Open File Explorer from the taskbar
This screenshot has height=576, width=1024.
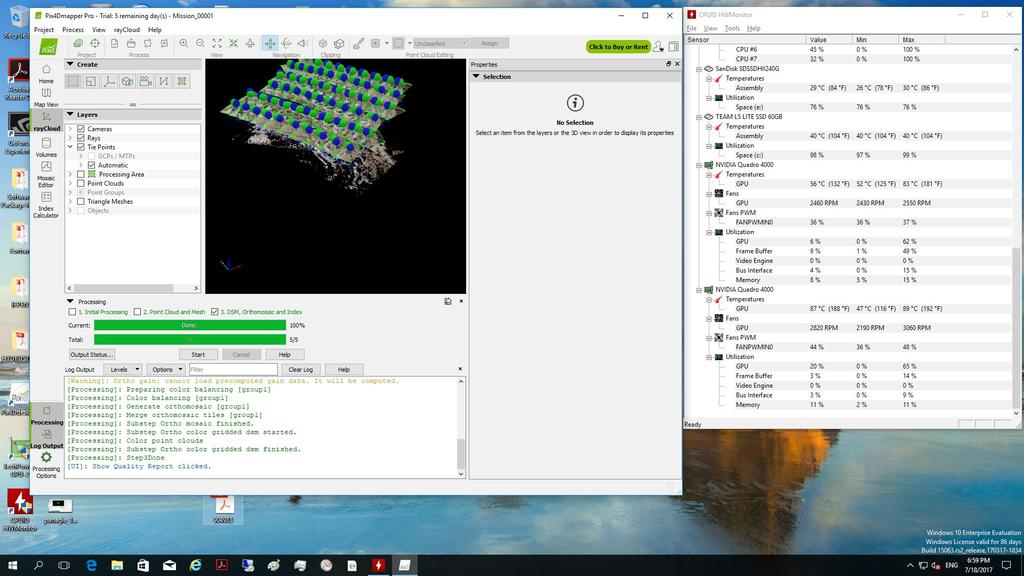click(117, 565)
